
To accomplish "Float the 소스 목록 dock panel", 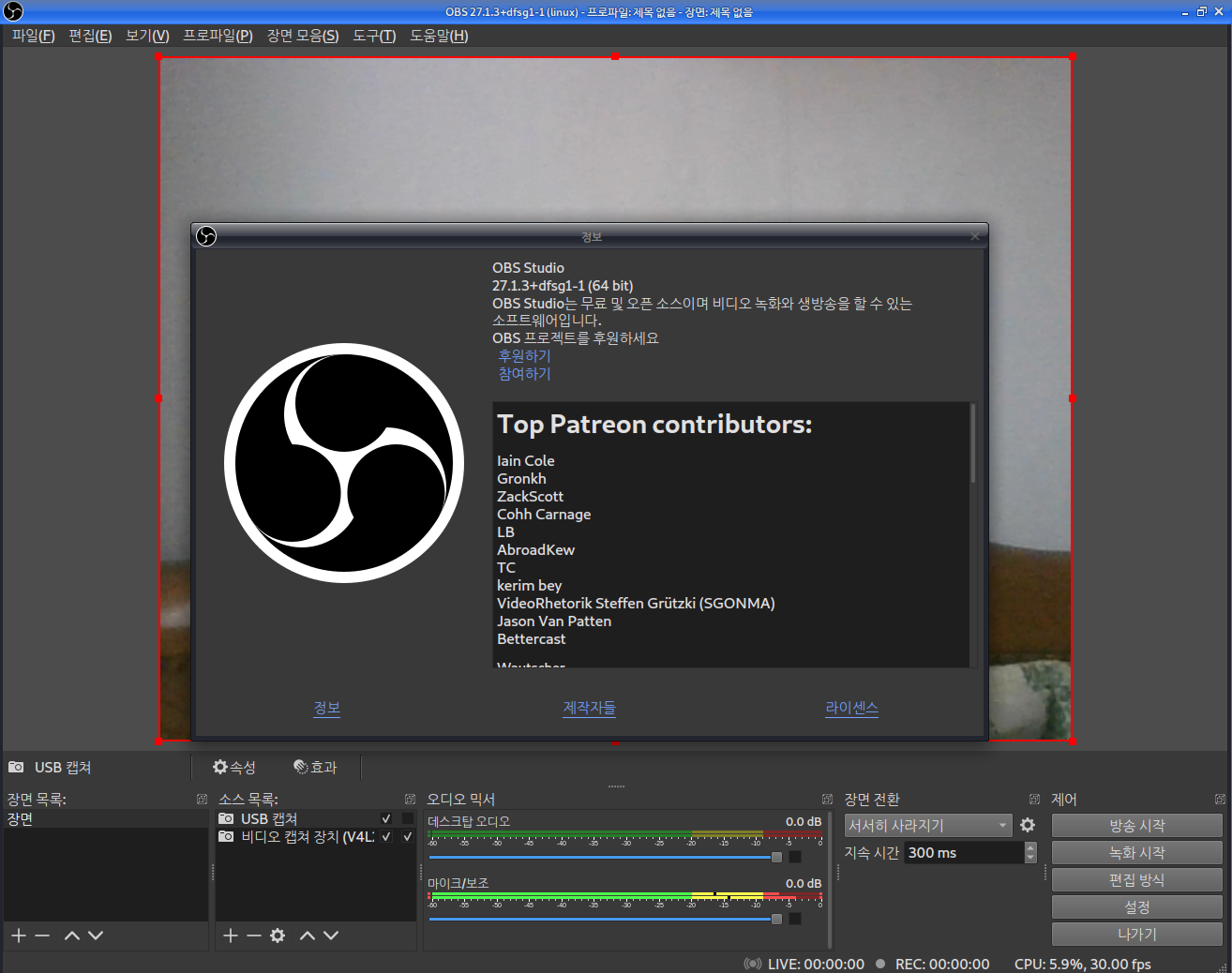I will [x=410, y=800].
